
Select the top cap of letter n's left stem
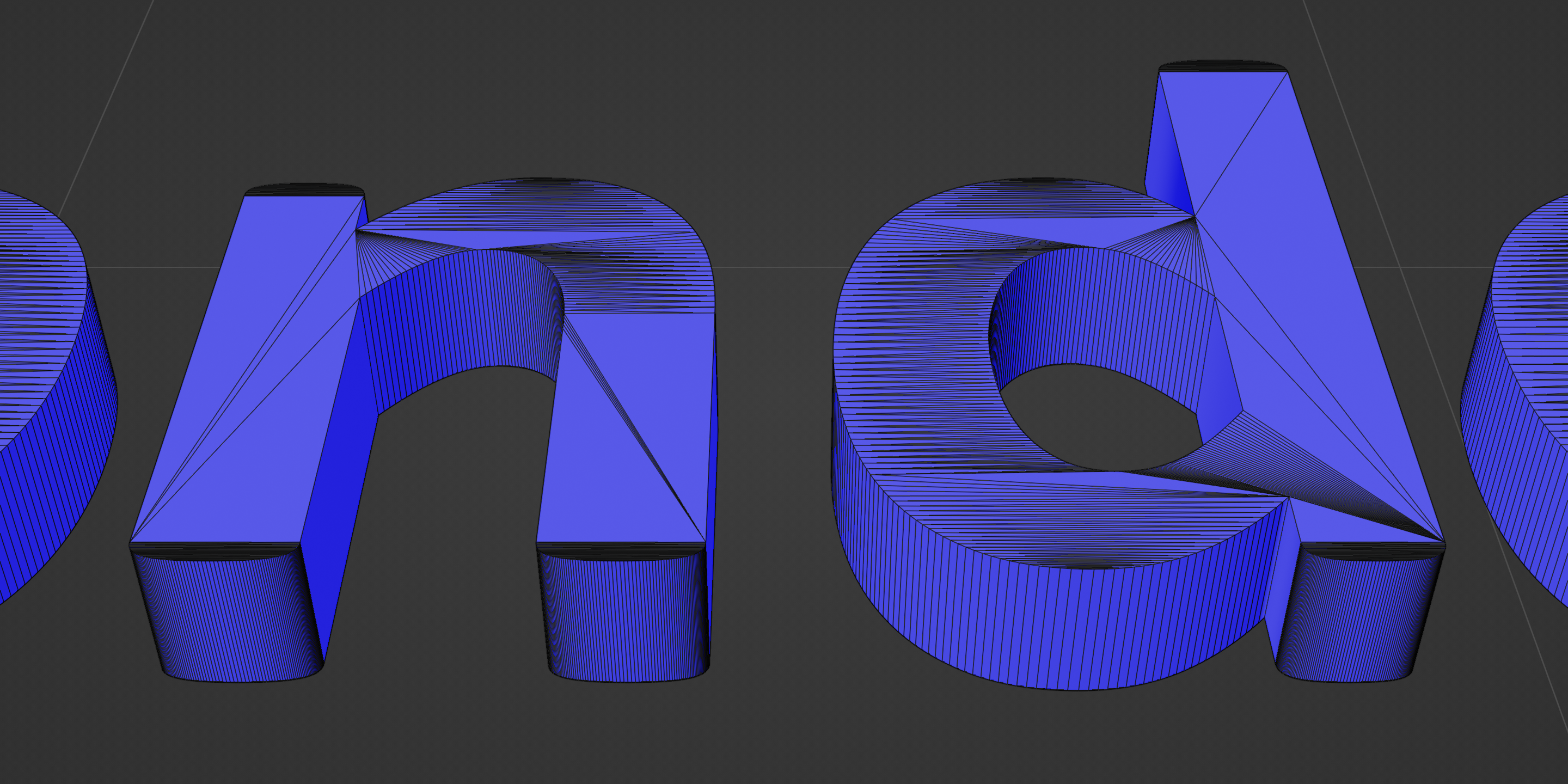click(304, 189)
